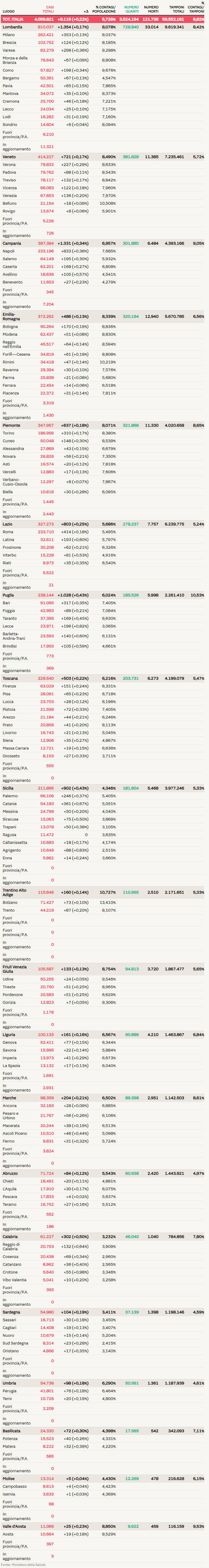209x1568 pixels.
Task: Click the Milano province row
Action: 9,35
